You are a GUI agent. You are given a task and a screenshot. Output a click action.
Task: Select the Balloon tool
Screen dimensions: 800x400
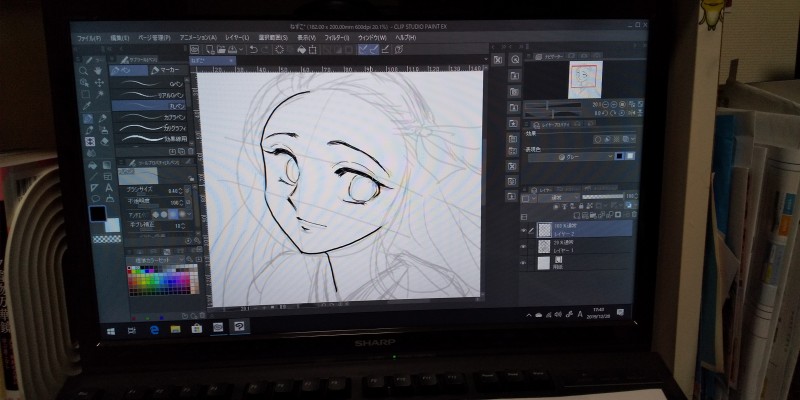point(95,199)
